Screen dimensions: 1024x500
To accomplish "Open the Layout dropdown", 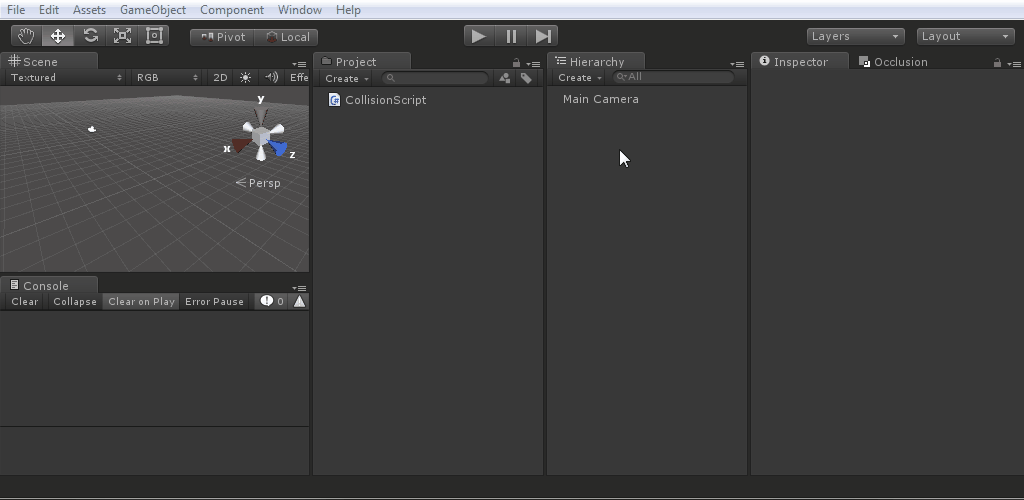I will [965, 37].
